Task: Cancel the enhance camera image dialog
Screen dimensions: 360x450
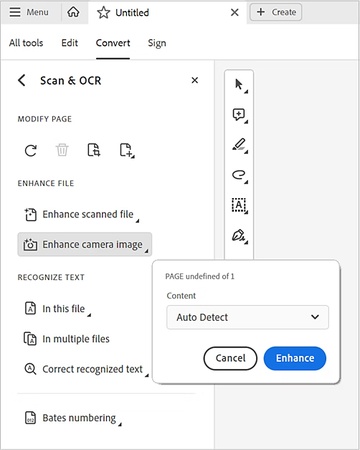Action: [x=230, y=358]
